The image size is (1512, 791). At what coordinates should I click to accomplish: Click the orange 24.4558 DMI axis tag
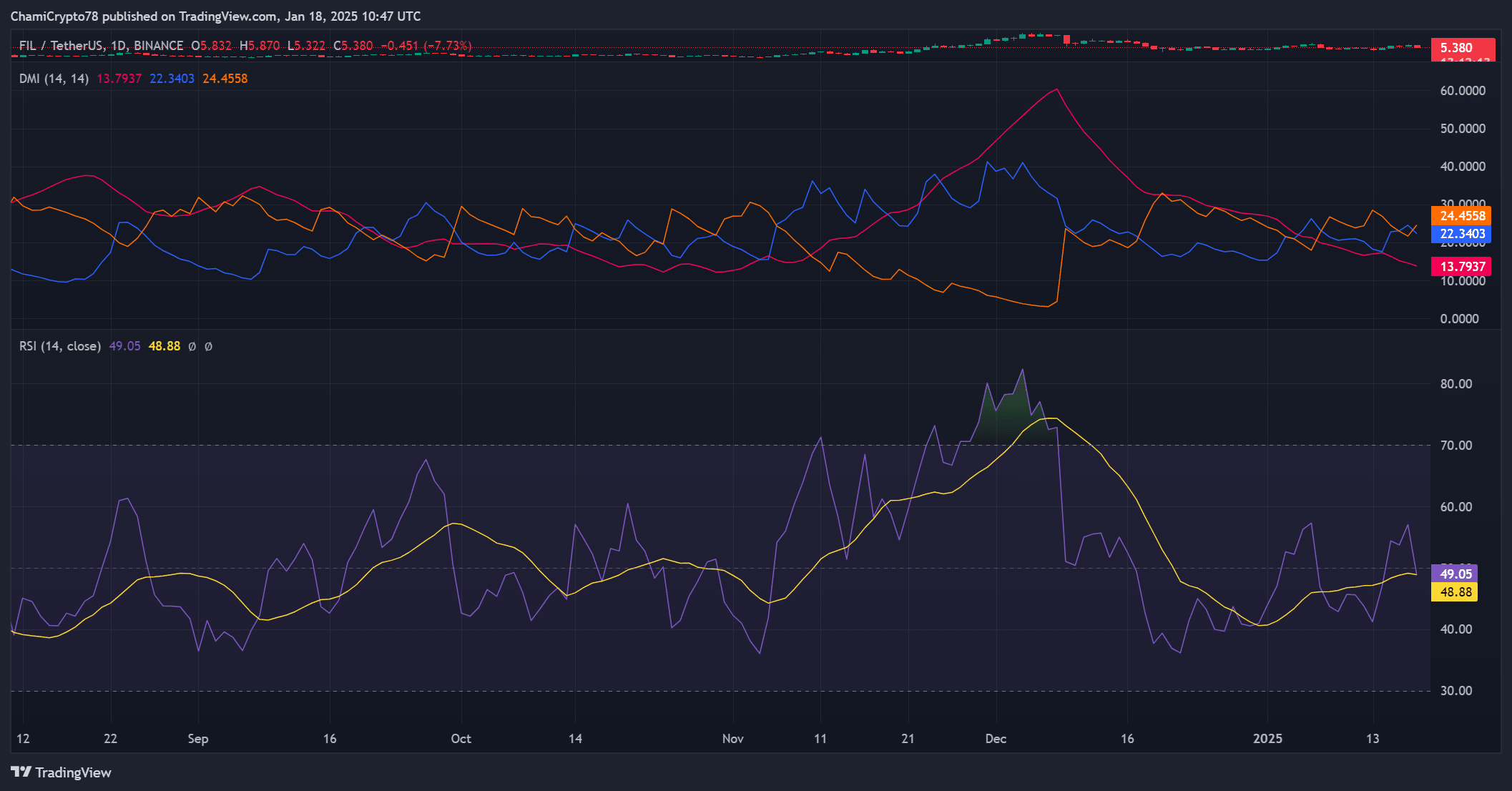(x=1461, y=216)
